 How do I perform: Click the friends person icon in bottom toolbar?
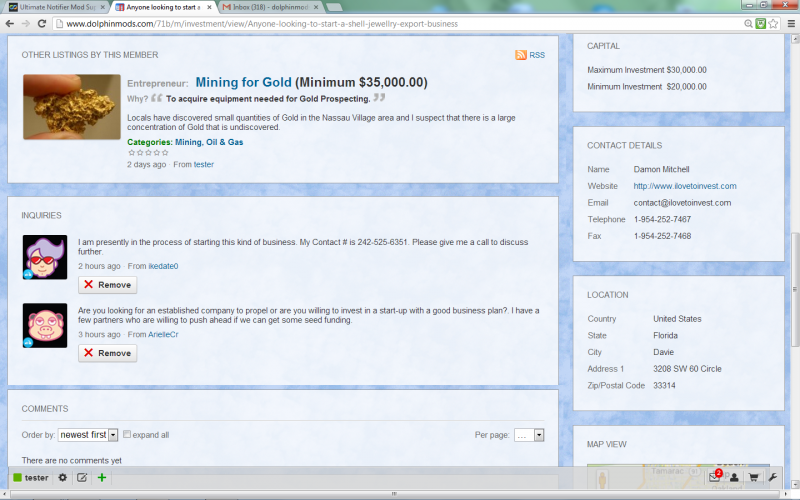734,478
